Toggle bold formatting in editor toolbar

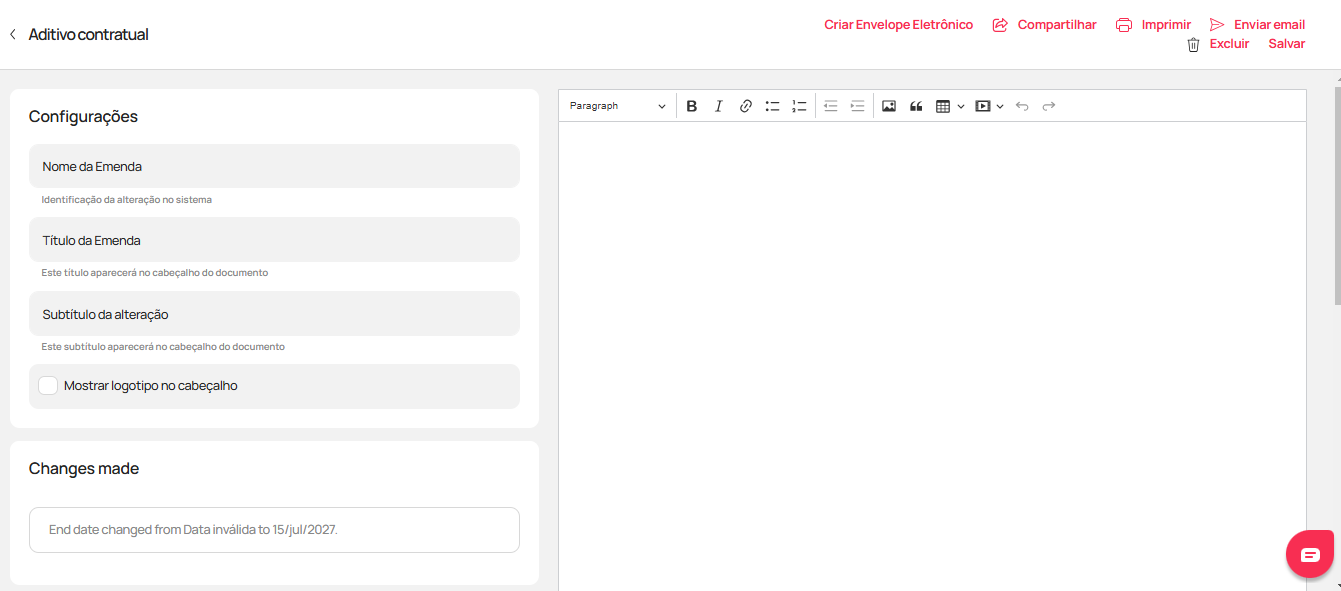691,106
